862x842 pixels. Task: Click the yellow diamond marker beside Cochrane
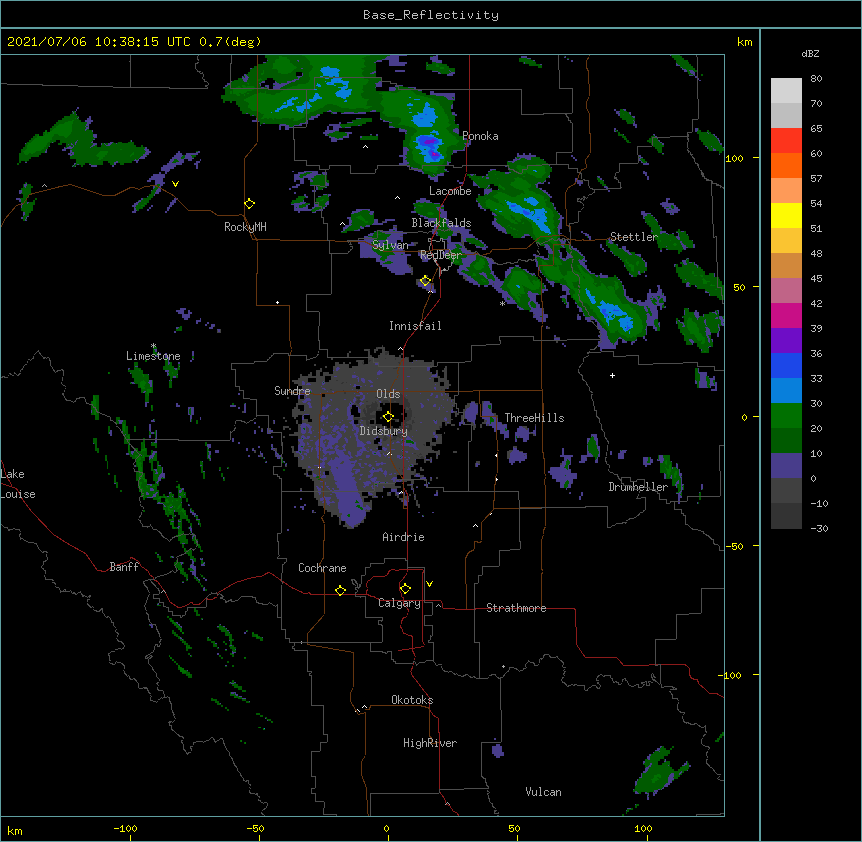[x=340, y=590]
